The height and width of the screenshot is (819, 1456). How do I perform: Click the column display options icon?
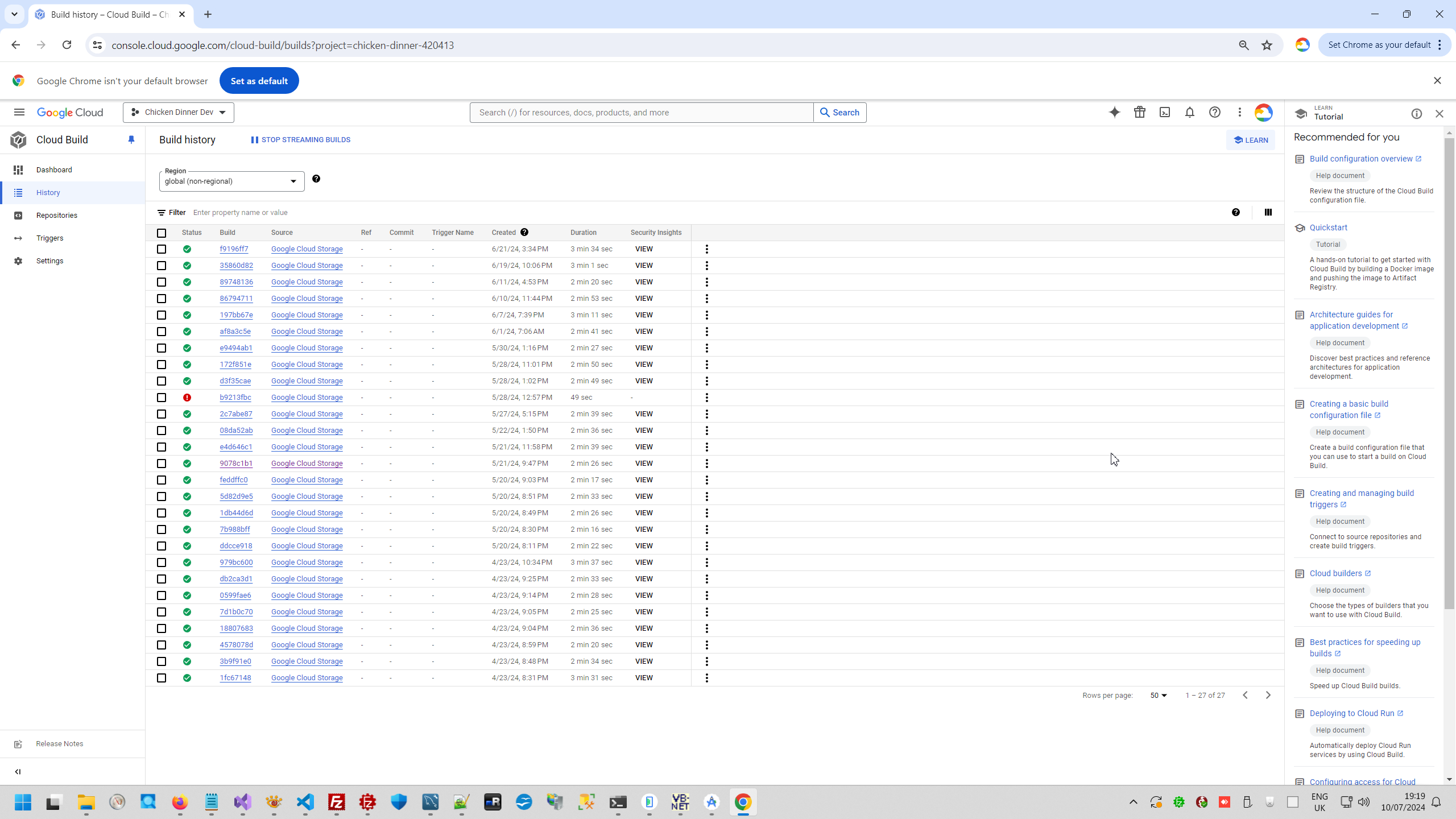click(1268, 212)
